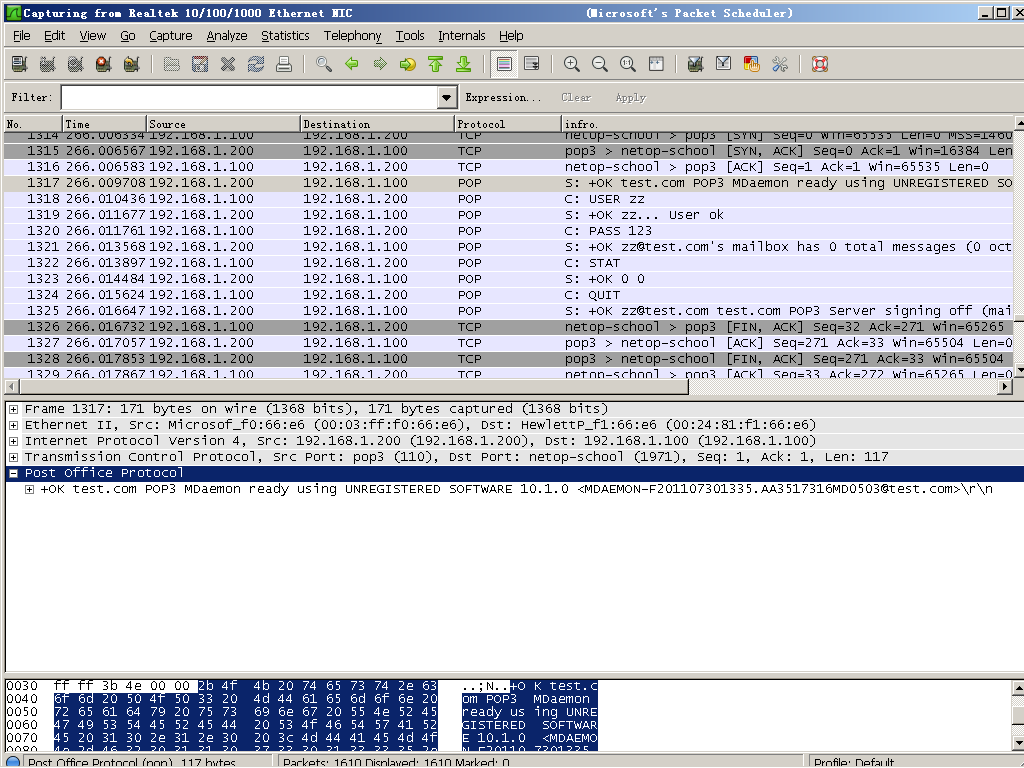The height and width of the screenshot is (768, 1024).
Task: Toggle packet colorization in the toolbar
Action: pyautogui.click(x=504, y=64)
